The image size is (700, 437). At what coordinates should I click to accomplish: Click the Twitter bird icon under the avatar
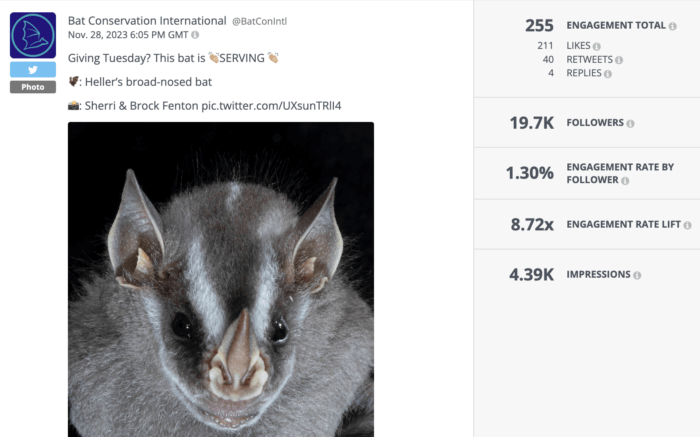33,70
